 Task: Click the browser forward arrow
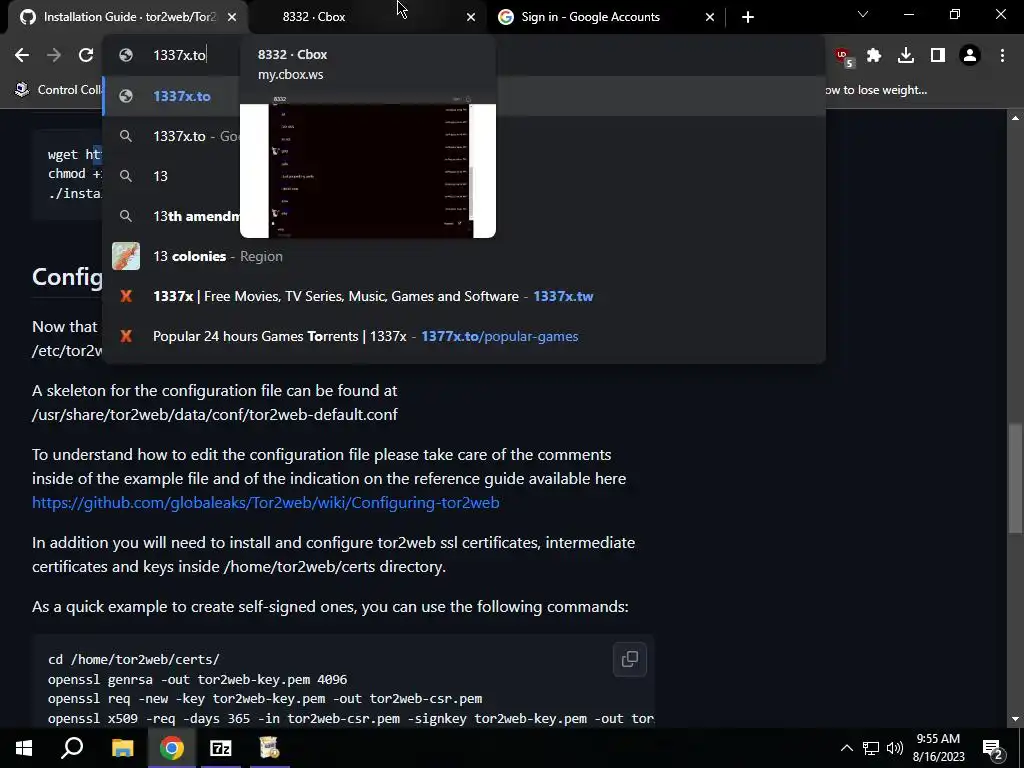coord(54,56)
